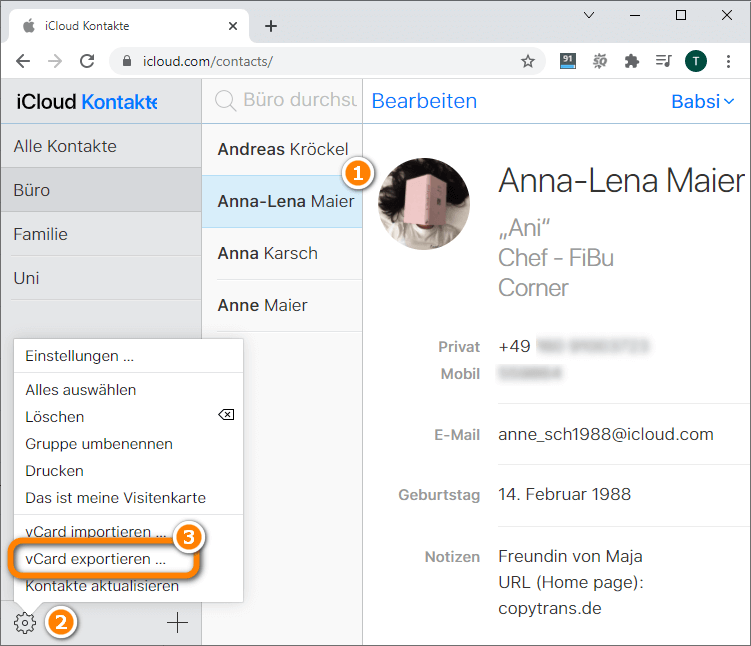Click the Bearbeiten button
Image resolution: width=751 pixels, height=646 pixels.
tap(424, 101)
